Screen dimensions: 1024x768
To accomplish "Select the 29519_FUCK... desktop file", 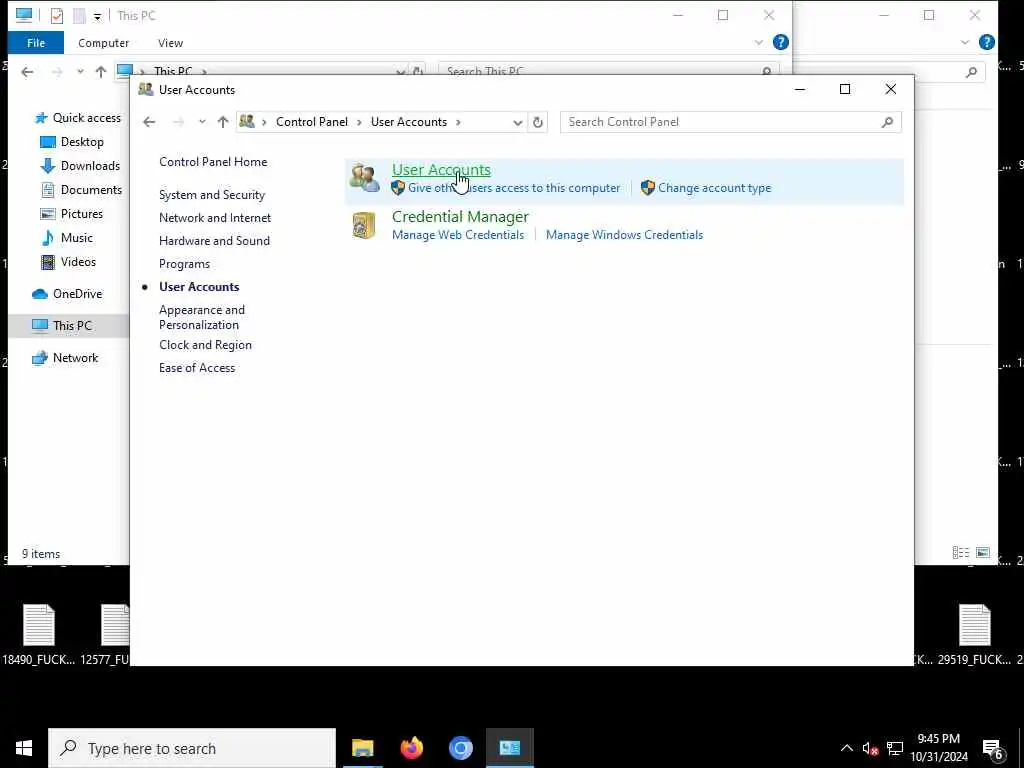I will click(974, 635).
